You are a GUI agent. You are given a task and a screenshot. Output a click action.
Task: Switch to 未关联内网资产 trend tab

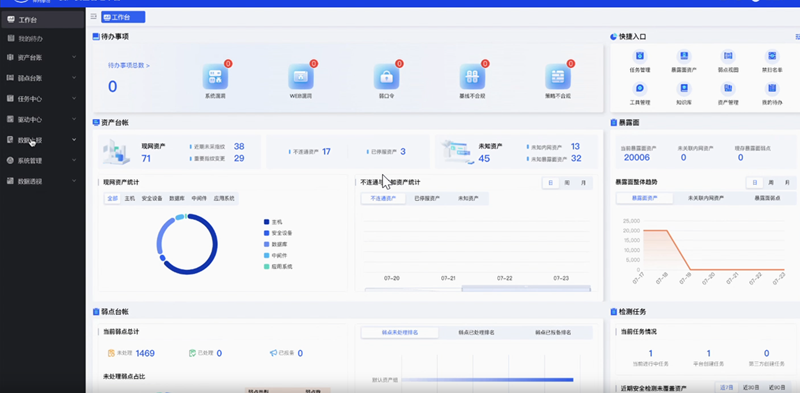[706, 198]
